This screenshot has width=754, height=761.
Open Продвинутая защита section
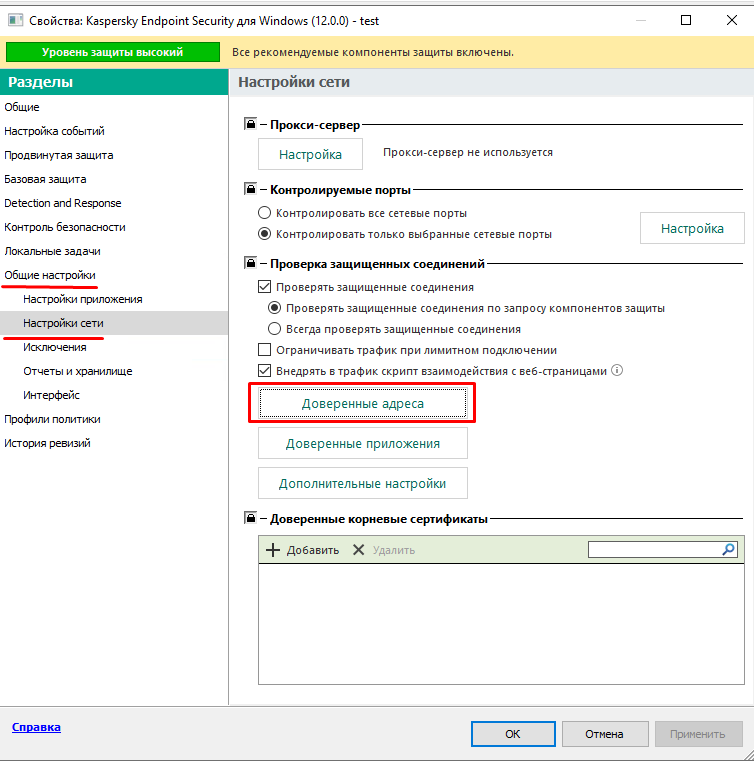(59, 155)
